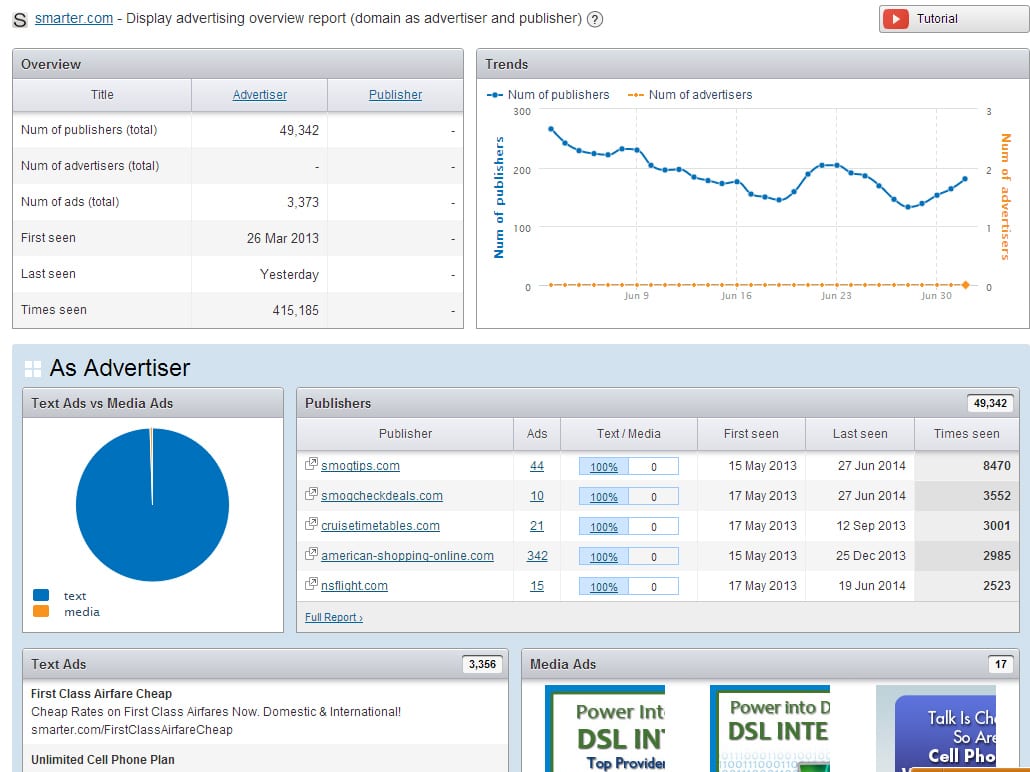Click the 415,185 Times seen value

click(x=296, y=310)
